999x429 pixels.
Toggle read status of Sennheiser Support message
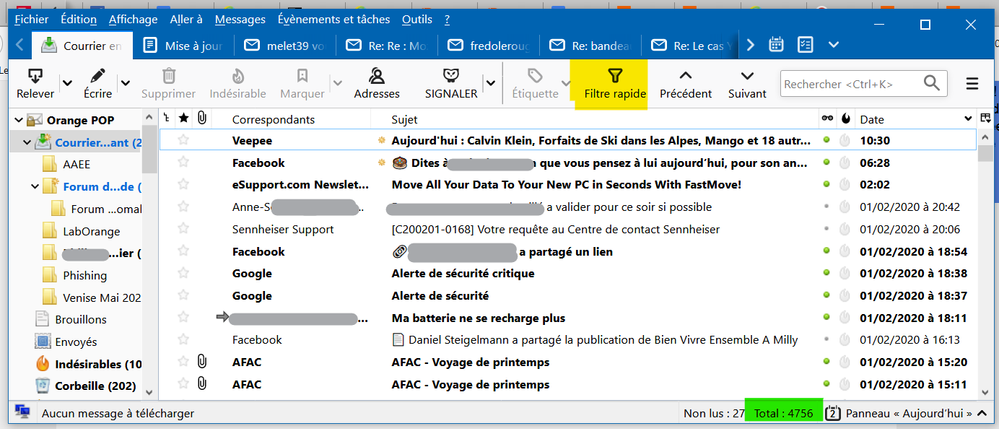(x=825, y=229)
